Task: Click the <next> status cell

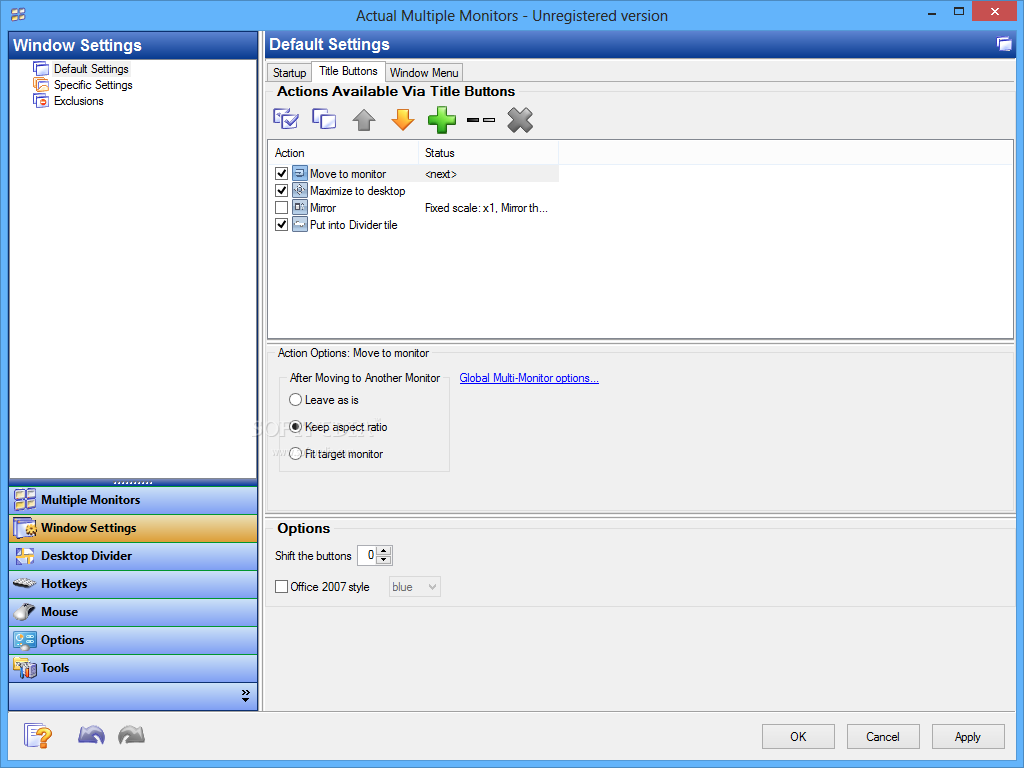Action: pyautogui.click(x=441, y=174)
